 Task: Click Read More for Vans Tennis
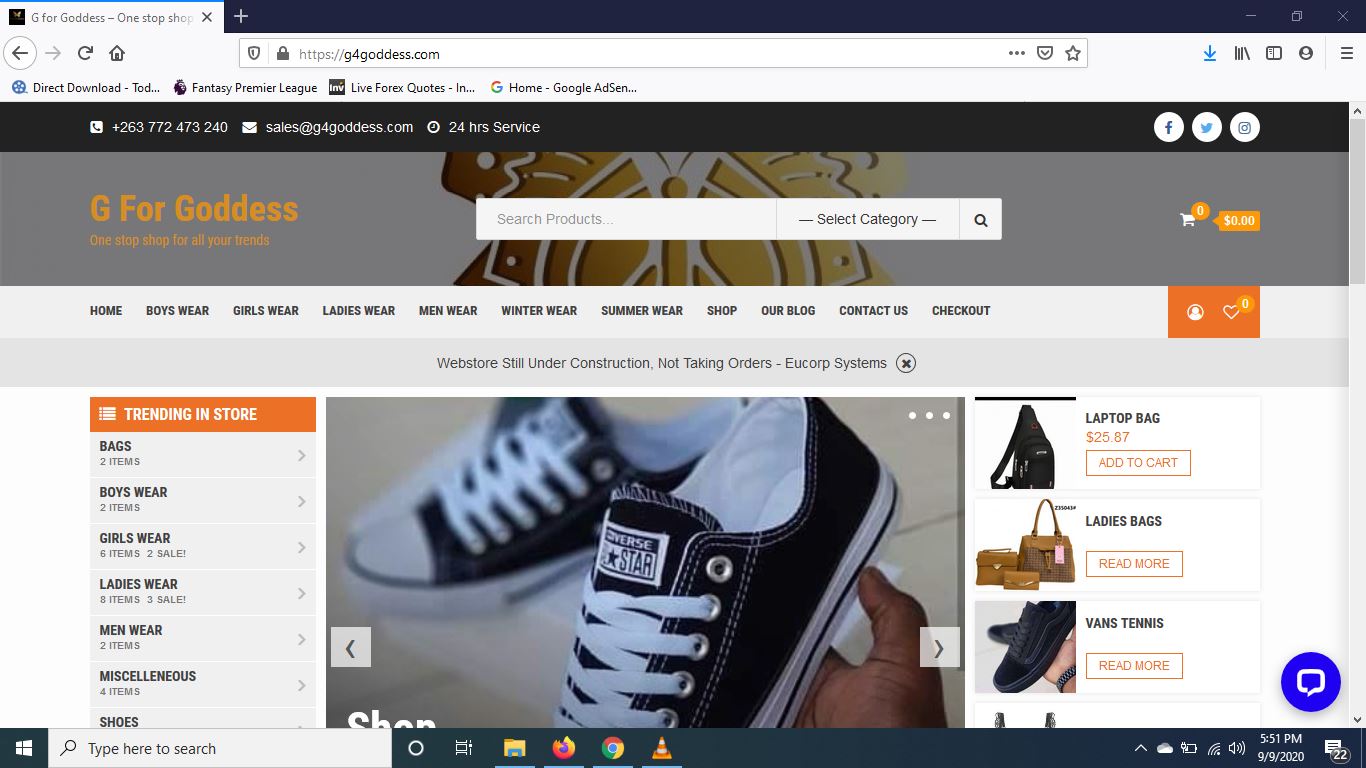(x=1133, y=666)
